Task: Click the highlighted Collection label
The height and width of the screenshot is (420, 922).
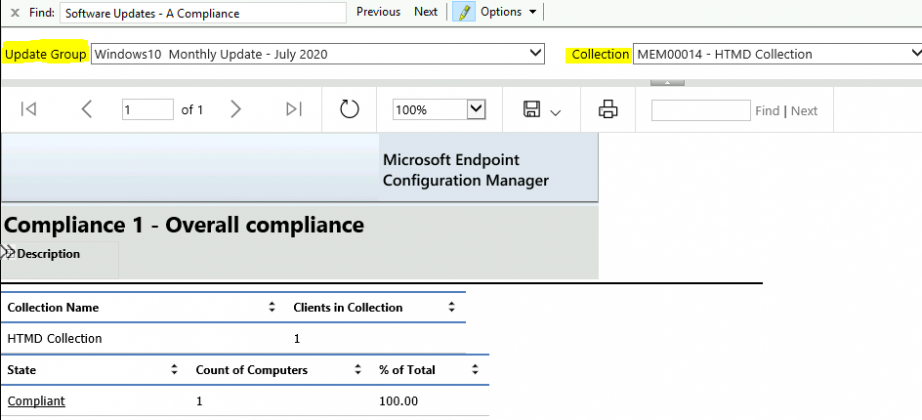Action: coord(600,54)
